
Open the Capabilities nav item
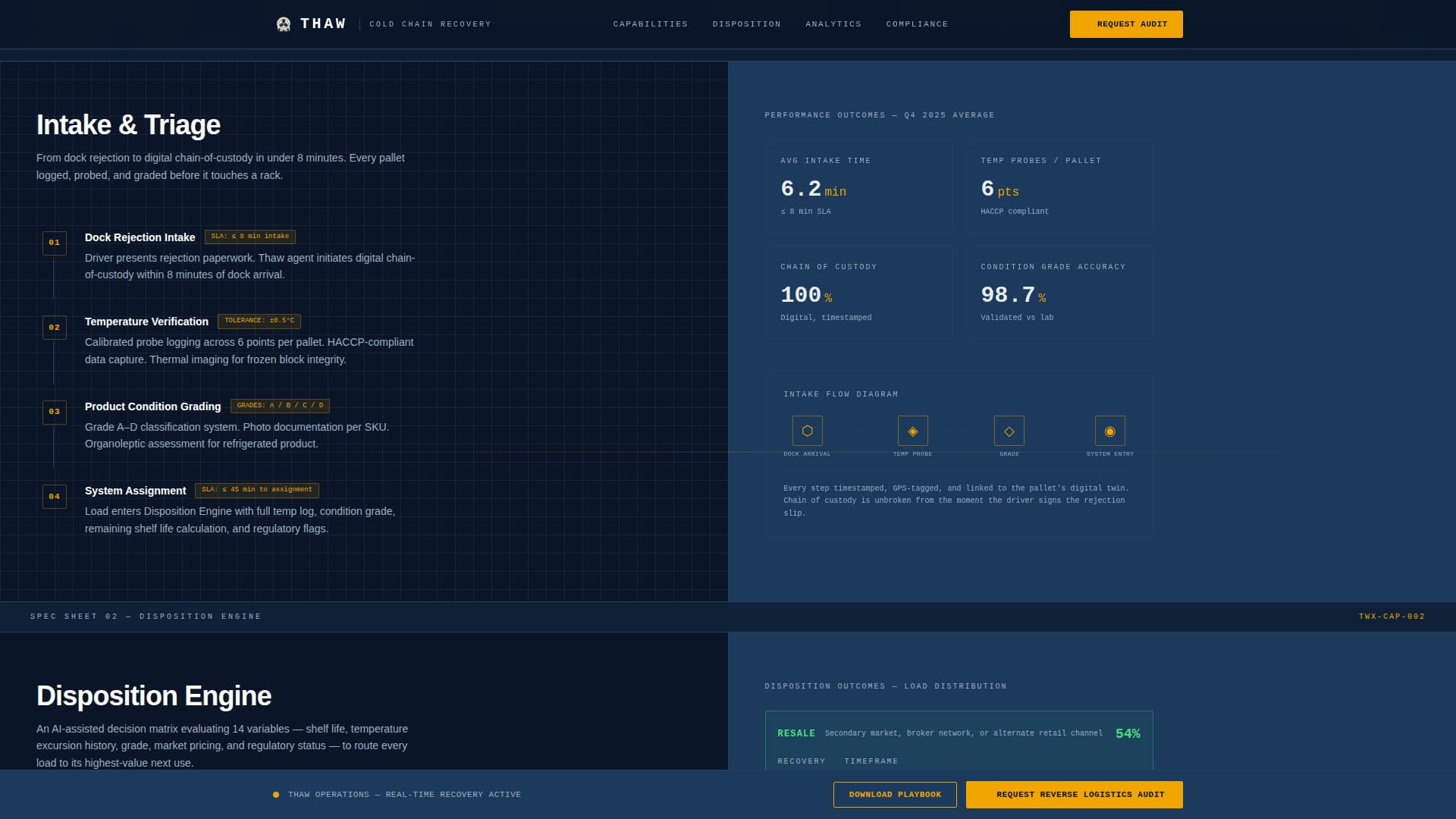click(651, 24)
